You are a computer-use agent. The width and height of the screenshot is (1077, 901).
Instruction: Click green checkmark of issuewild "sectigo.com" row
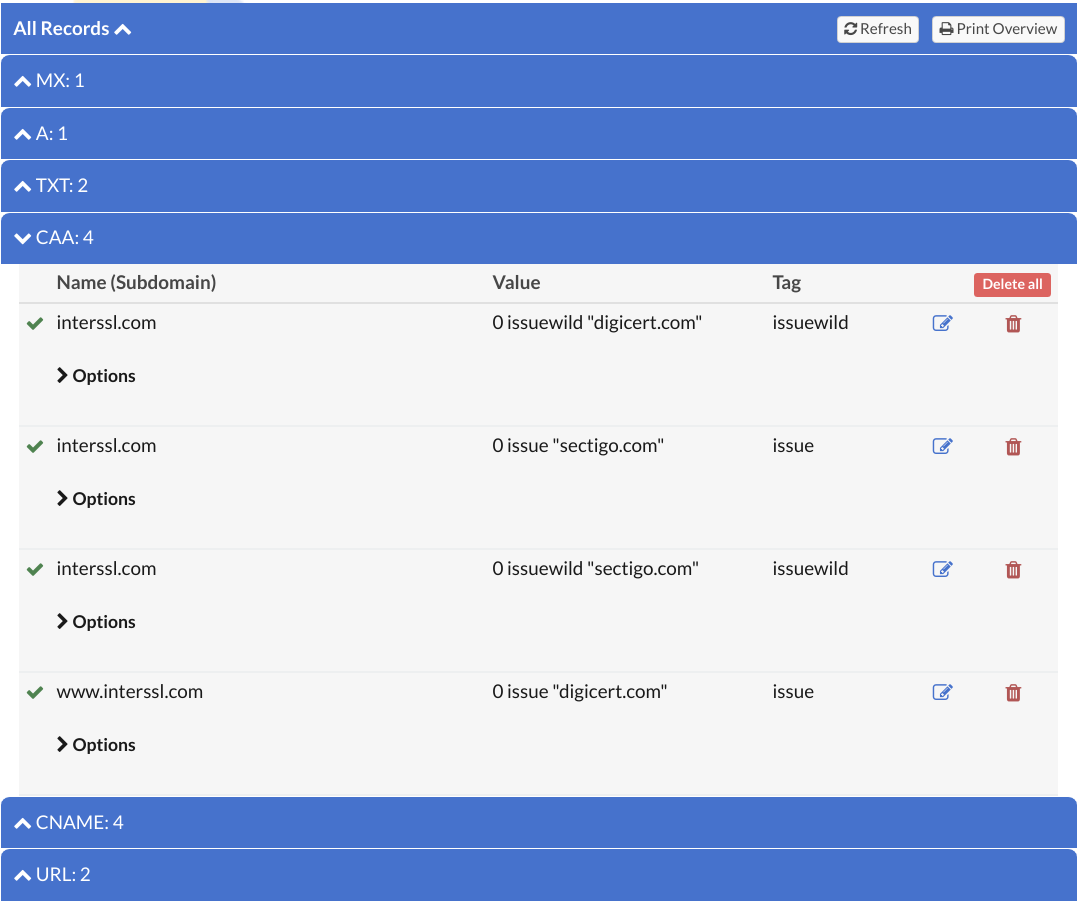(x=35, y=569)
